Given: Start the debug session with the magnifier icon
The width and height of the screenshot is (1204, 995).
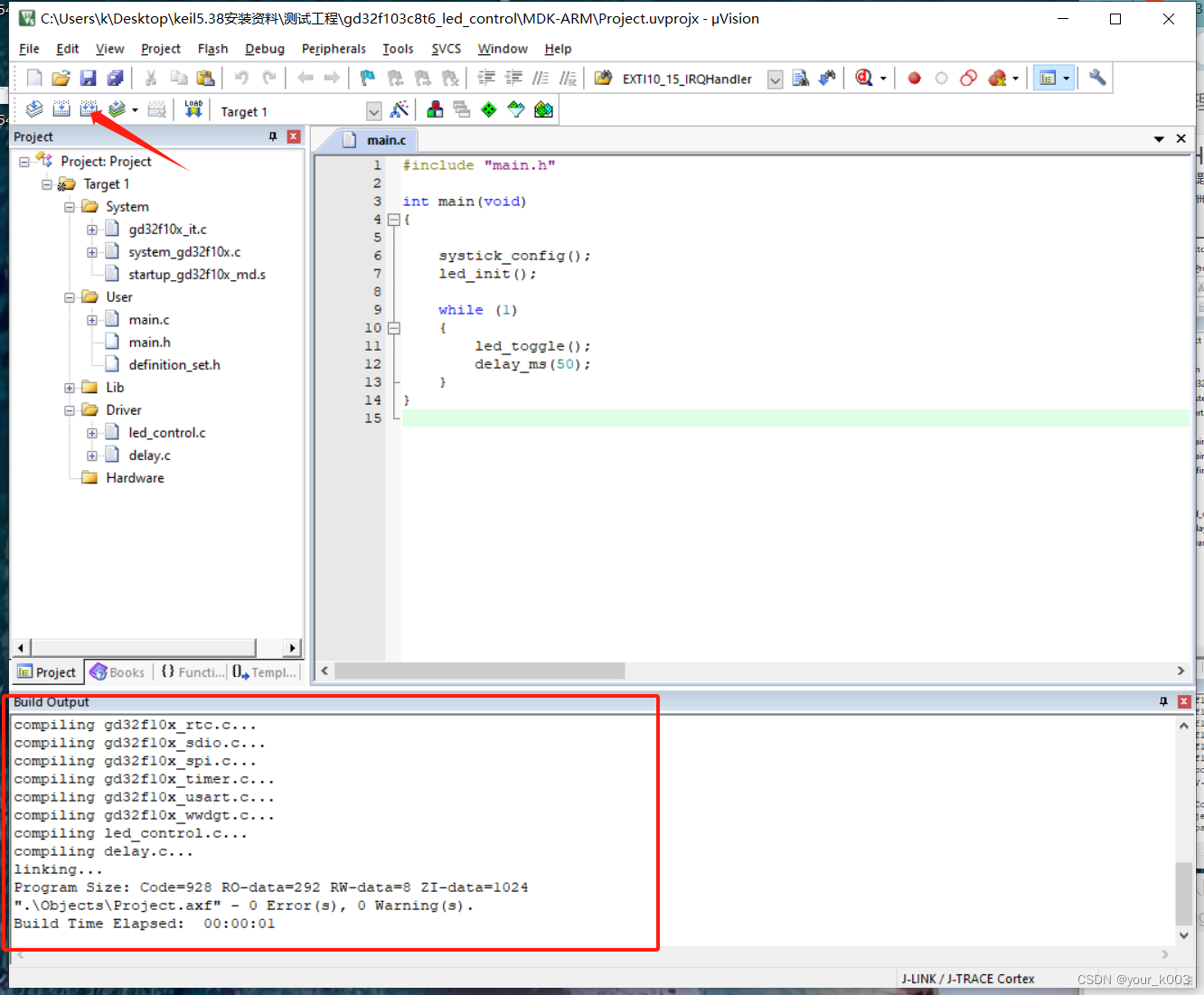Looking at the screenshot, I should [864, 79].
